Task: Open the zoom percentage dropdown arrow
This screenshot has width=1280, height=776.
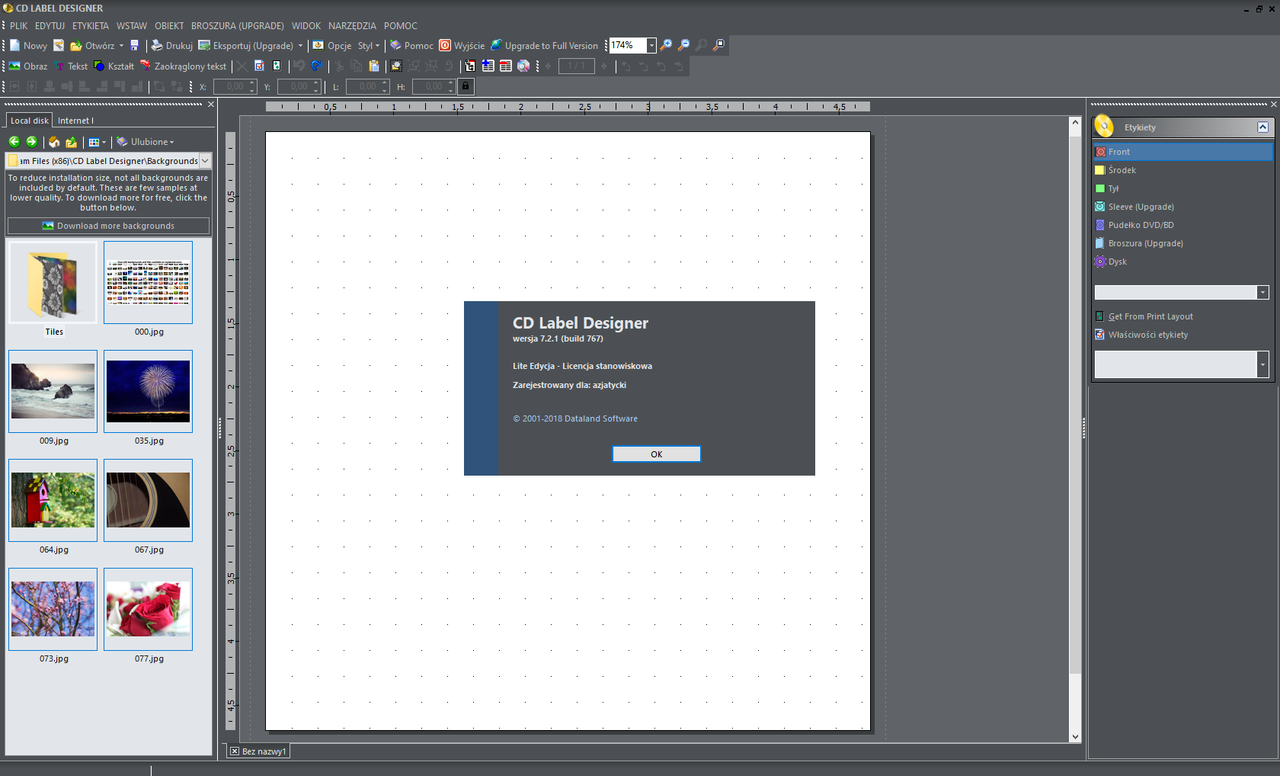Action: [x=652, y=45]
